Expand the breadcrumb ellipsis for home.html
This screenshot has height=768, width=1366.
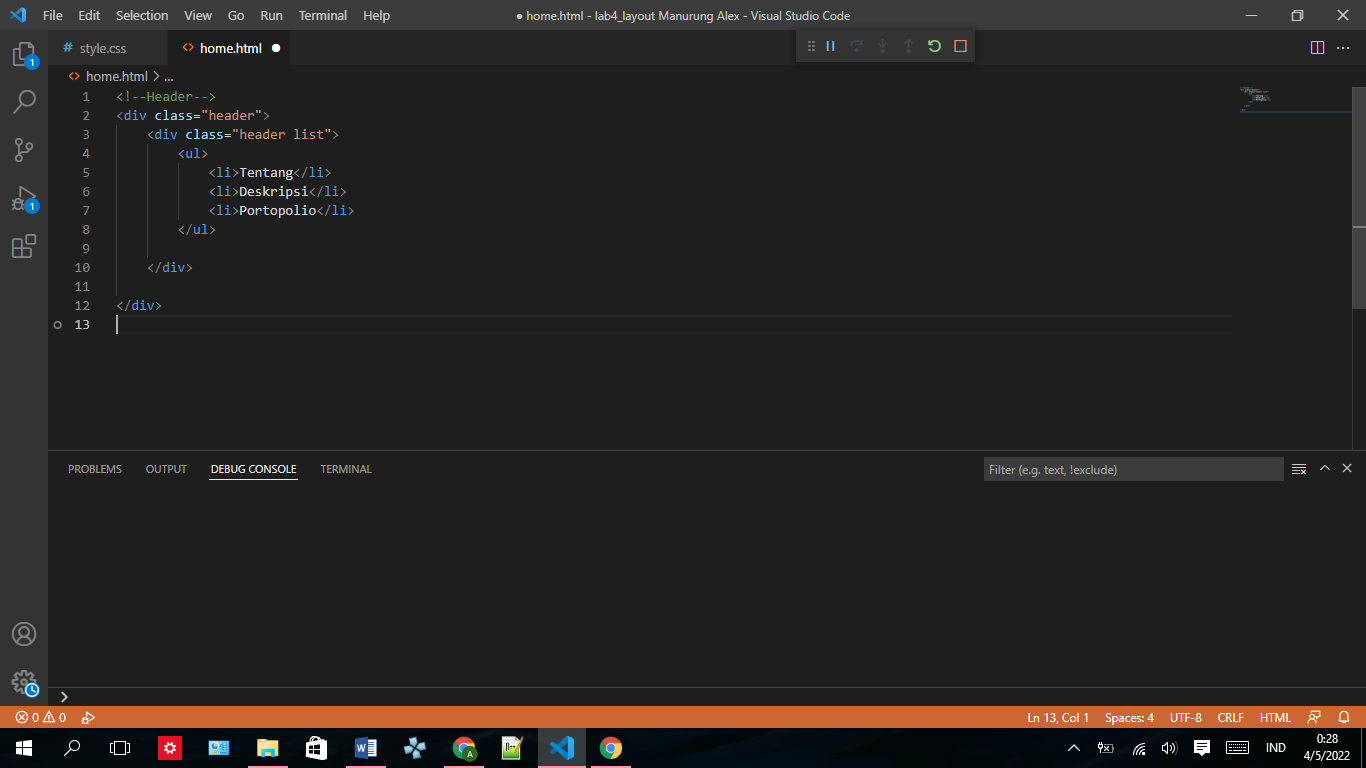coord(169,75)
